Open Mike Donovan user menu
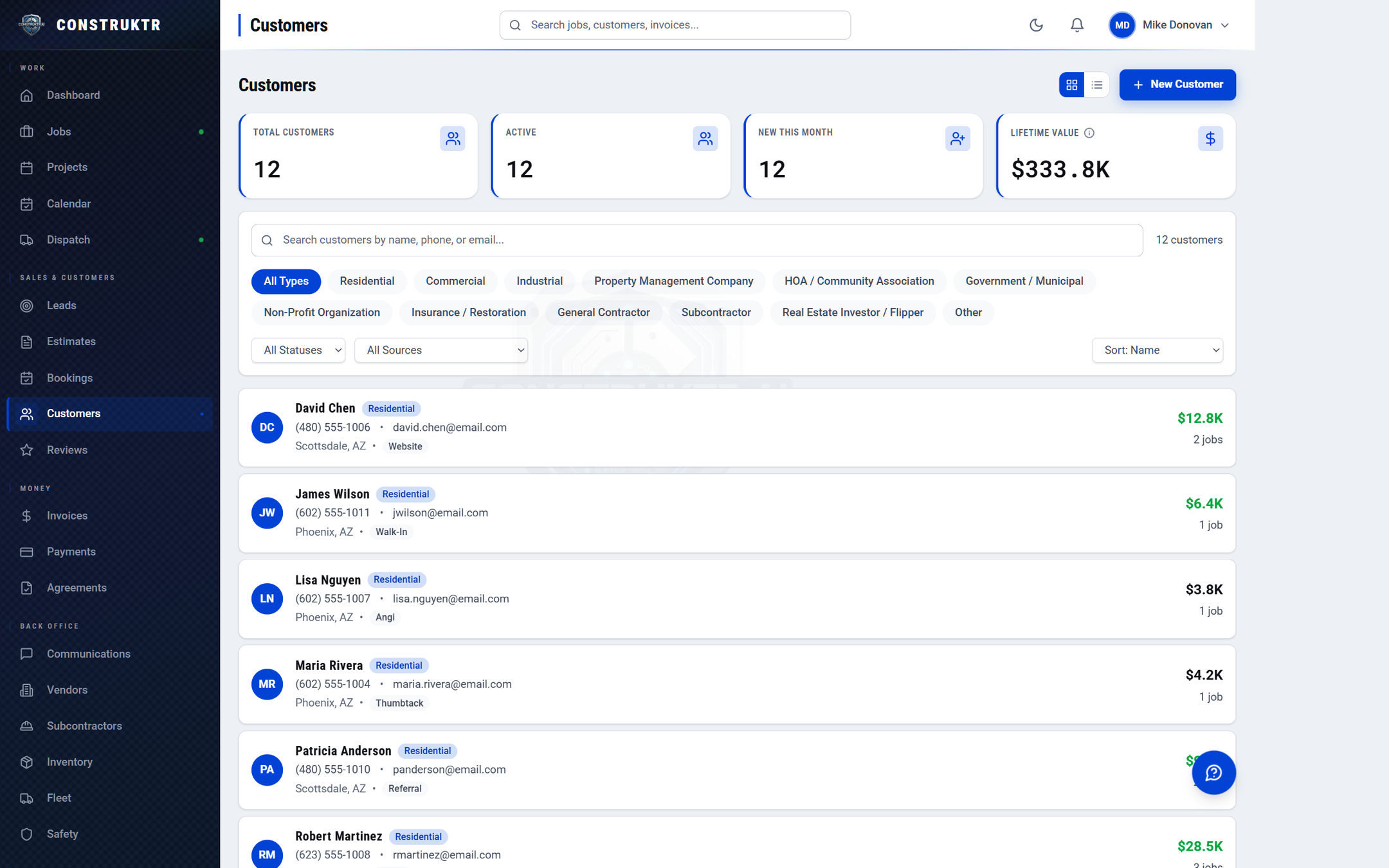The width and height of the screenshot is (1389, 868). (x=1170, y=25)
